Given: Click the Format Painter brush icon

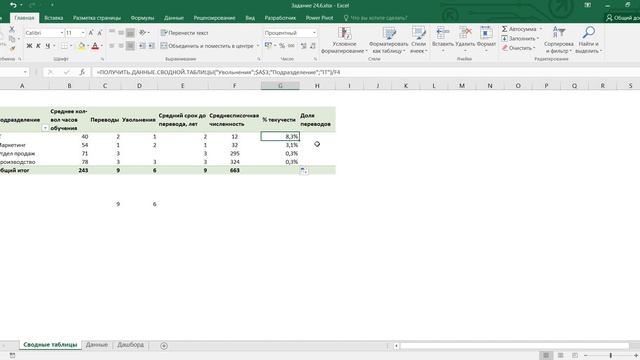Looking at the screenshot, I should 12,49.
